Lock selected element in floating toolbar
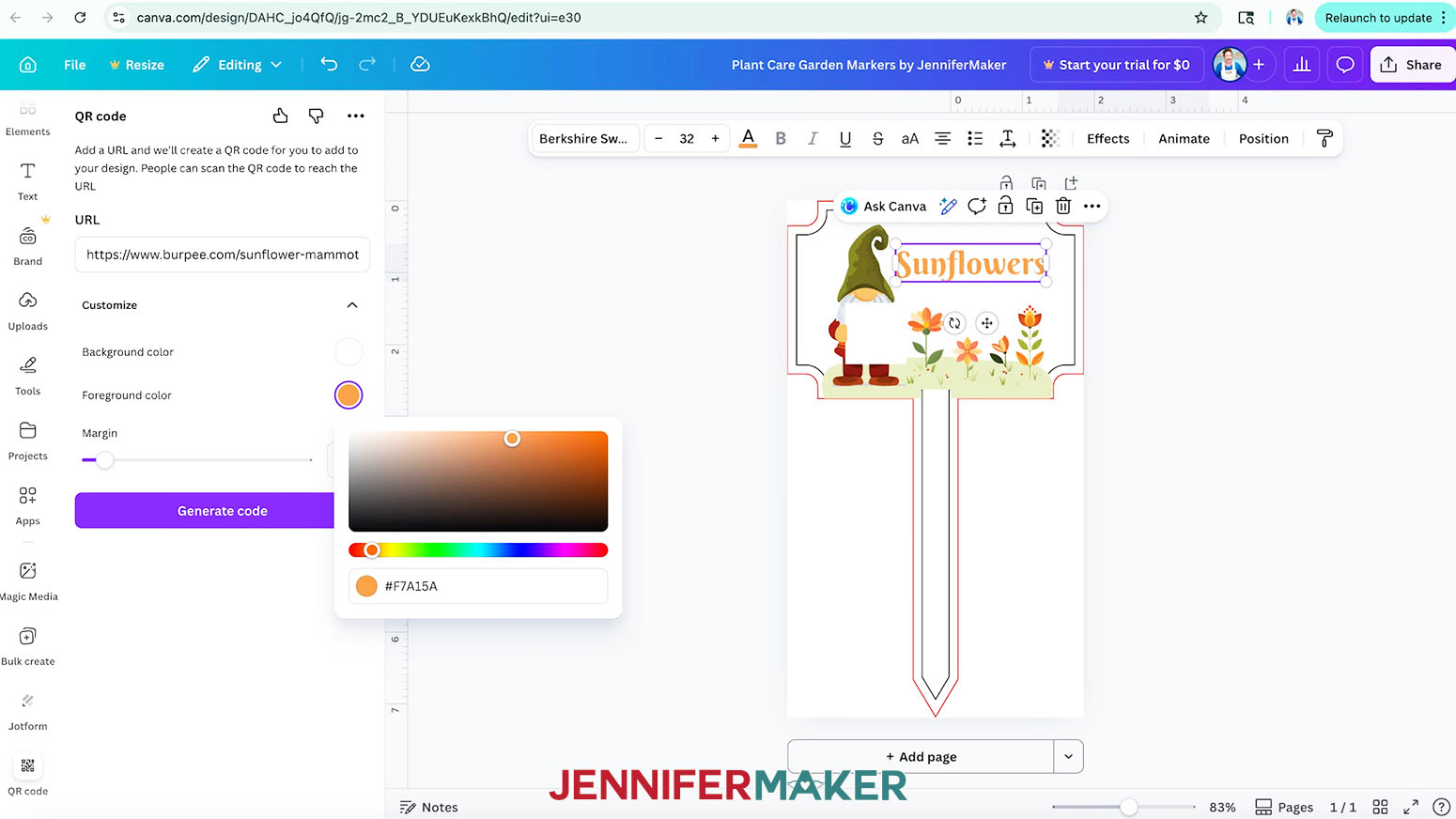The image size is (1456, 819). 1005,206
